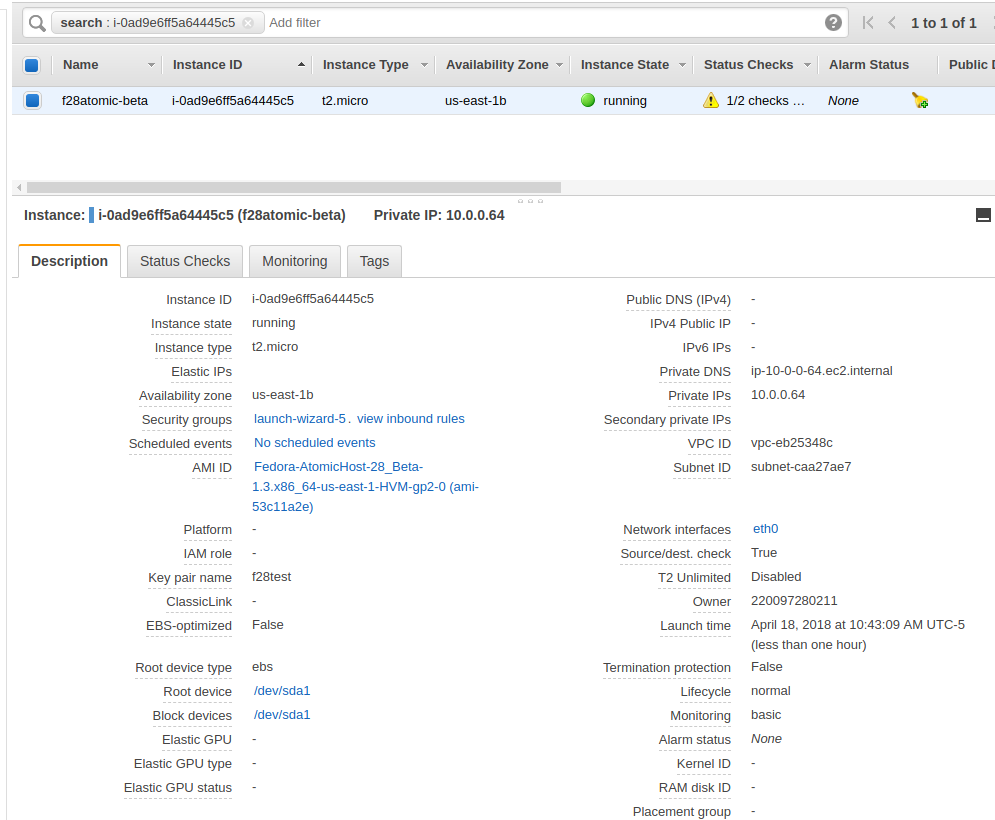Click the green running state indicator
Image resolution: width=995 pixels, height=820 pixels.
coord(588,100)
